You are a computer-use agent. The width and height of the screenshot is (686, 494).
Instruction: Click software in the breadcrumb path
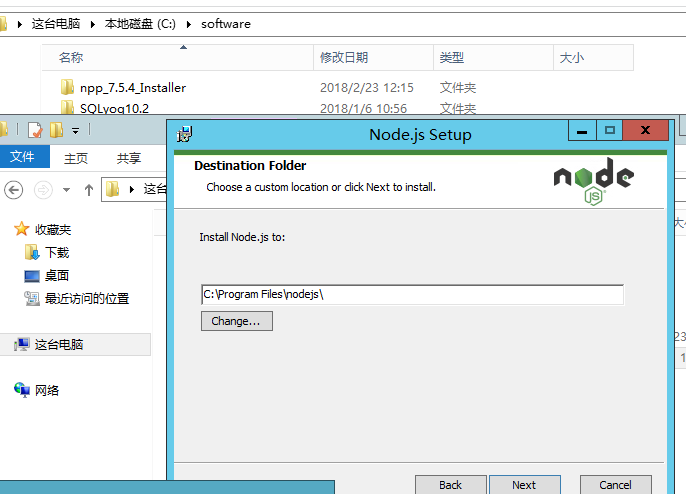[x=226, y=24]
